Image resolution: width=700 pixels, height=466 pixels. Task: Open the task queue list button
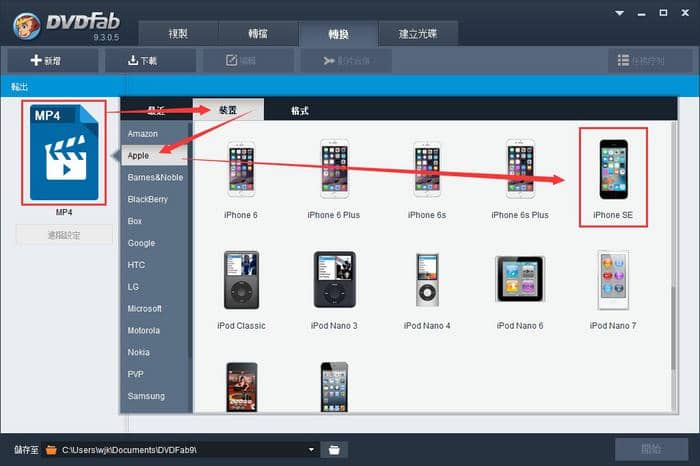click(650, 60)
